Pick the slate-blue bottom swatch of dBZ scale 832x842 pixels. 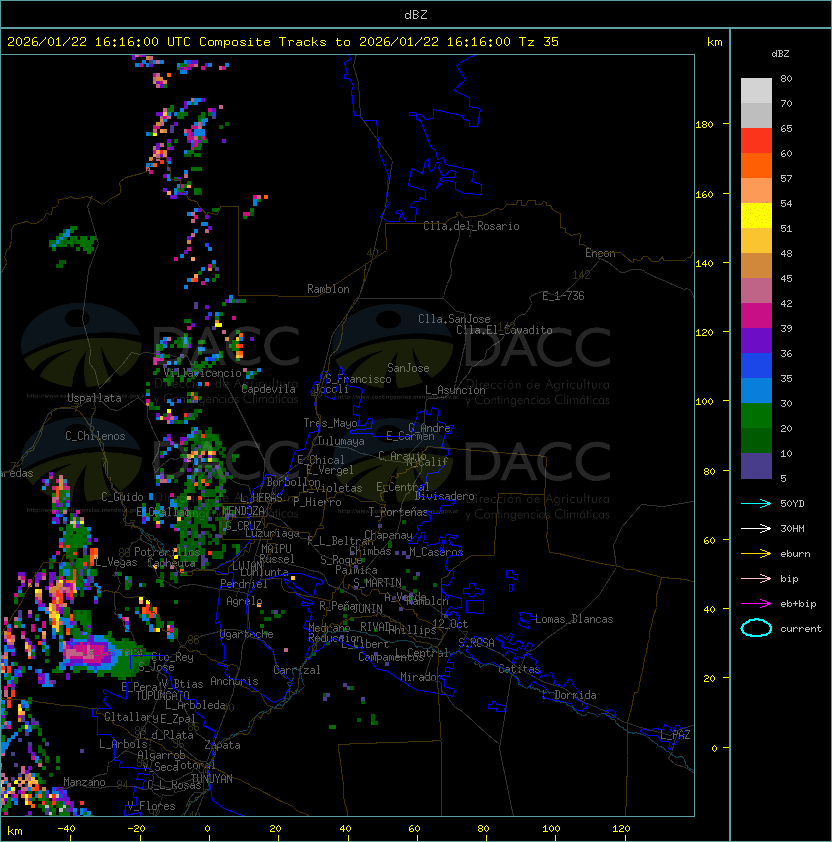click(x=756, y=466)
